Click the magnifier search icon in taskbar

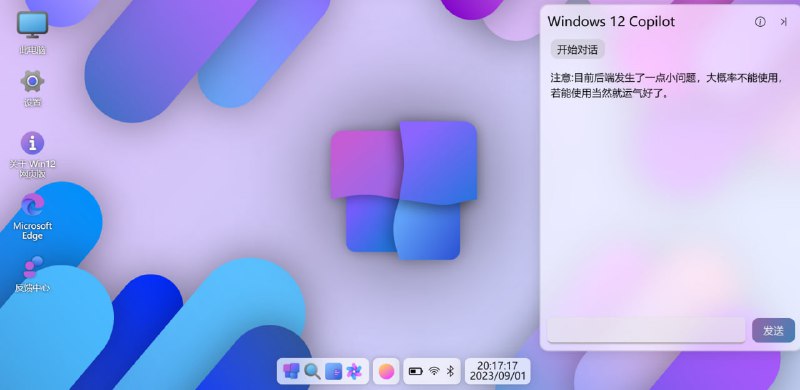(312, 371)
